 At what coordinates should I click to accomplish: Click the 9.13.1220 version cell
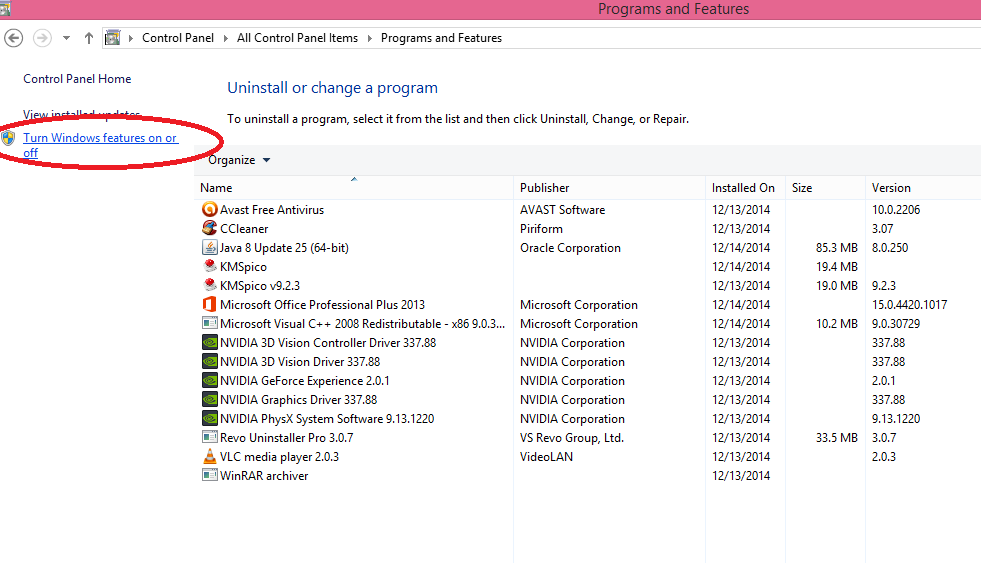coord(896,418)
